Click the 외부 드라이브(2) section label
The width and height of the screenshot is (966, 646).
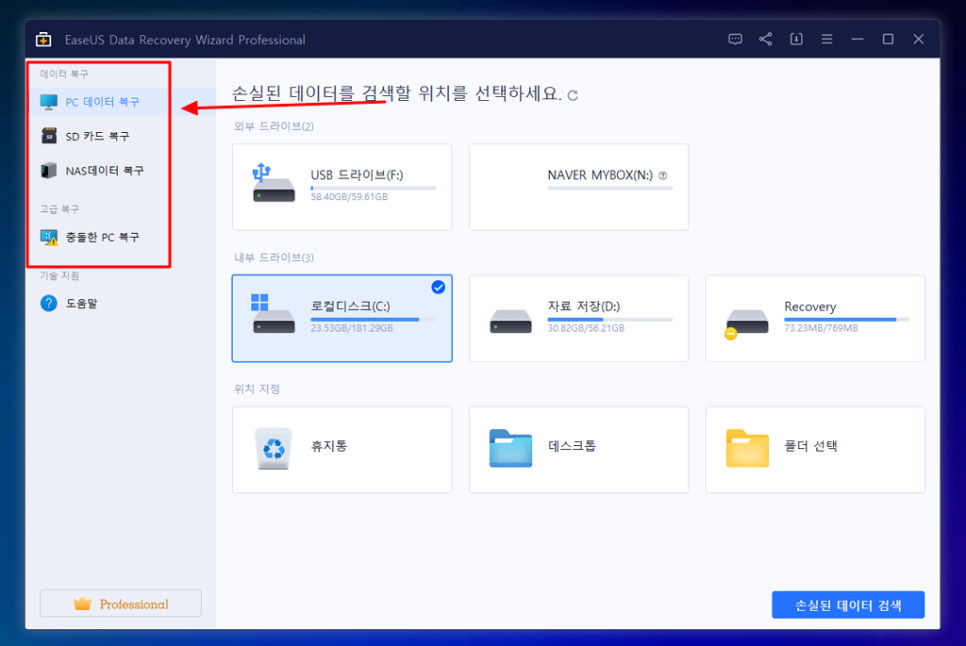click(274, 126)
